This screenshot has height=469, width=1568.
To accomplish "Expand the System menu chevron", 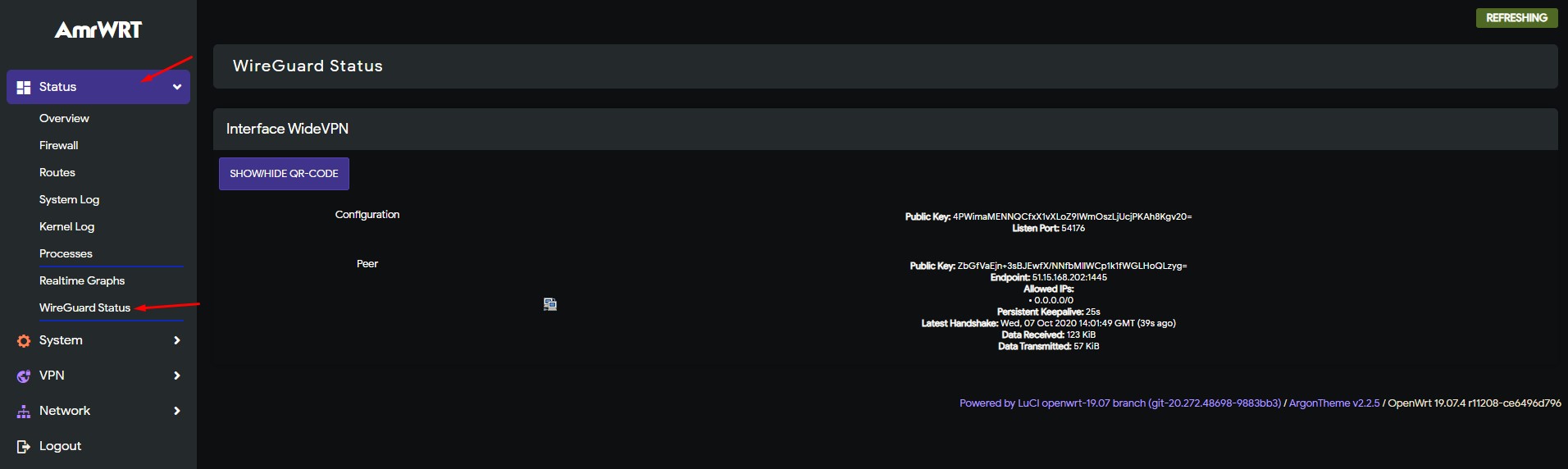I will pos(177,340).
